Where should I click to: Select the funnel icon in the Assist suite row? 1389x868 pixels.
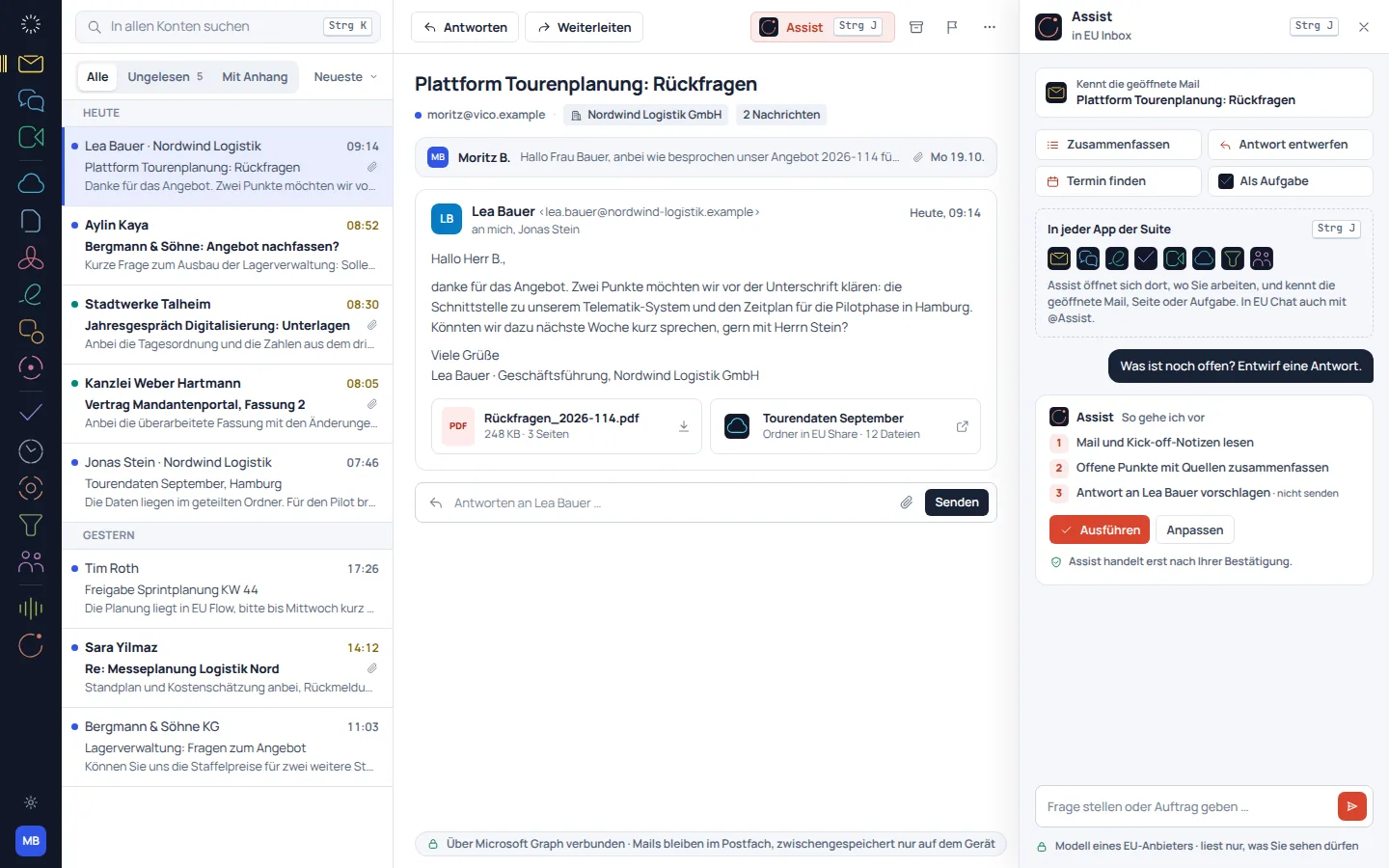[x=1233, y=258]
